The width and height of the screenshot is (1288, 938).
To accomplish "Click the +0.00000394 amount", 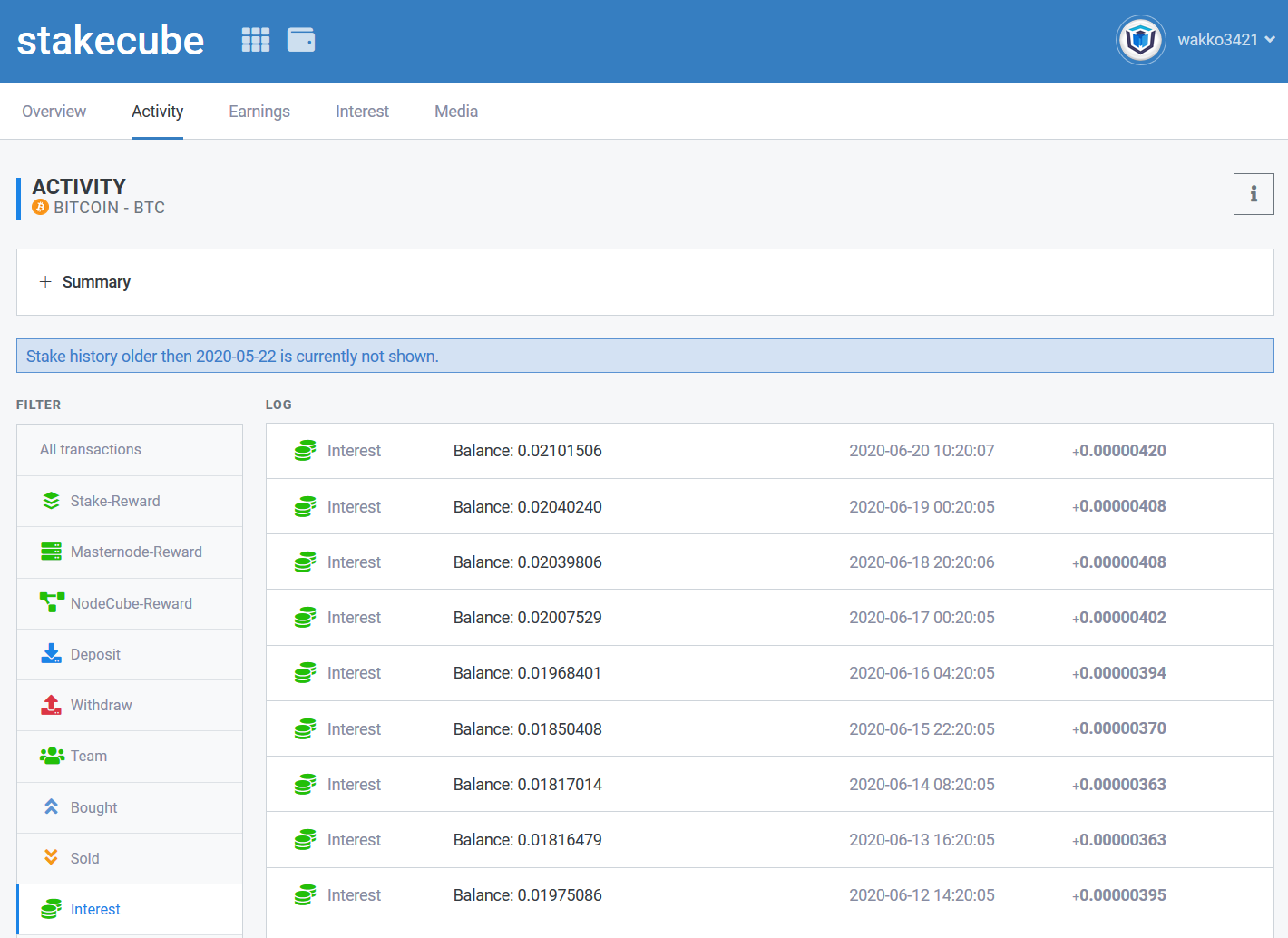I will click(x=1119, y=673).
